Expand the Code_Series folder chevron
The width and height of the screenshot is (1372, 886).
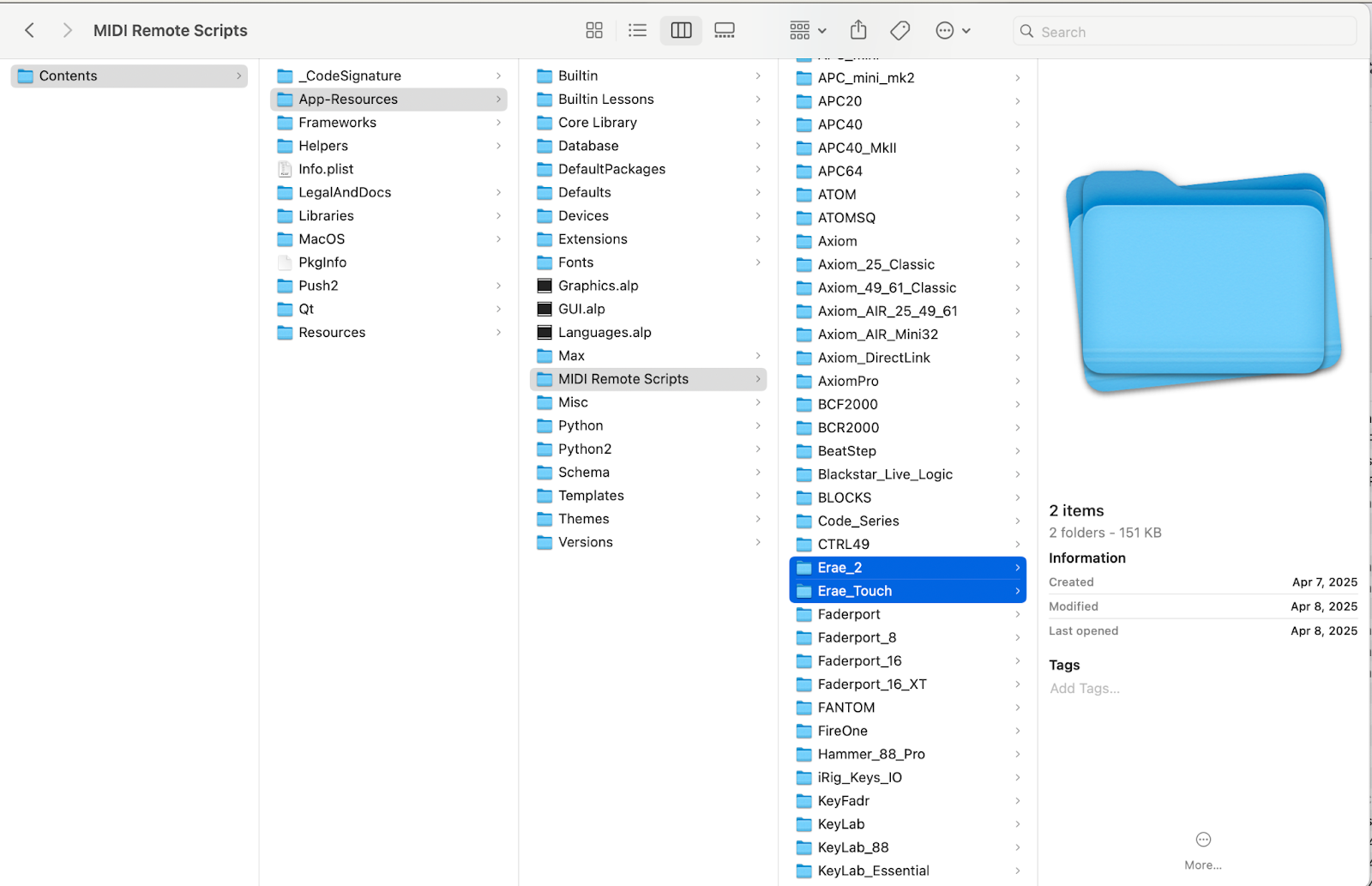pos(1018,521)
